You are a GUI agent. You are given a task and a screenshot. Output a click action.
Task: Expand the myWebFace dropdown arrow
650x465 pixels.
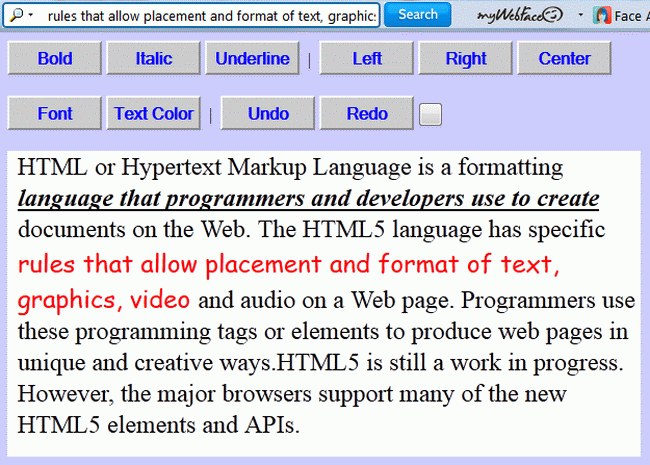click(580, 15)
